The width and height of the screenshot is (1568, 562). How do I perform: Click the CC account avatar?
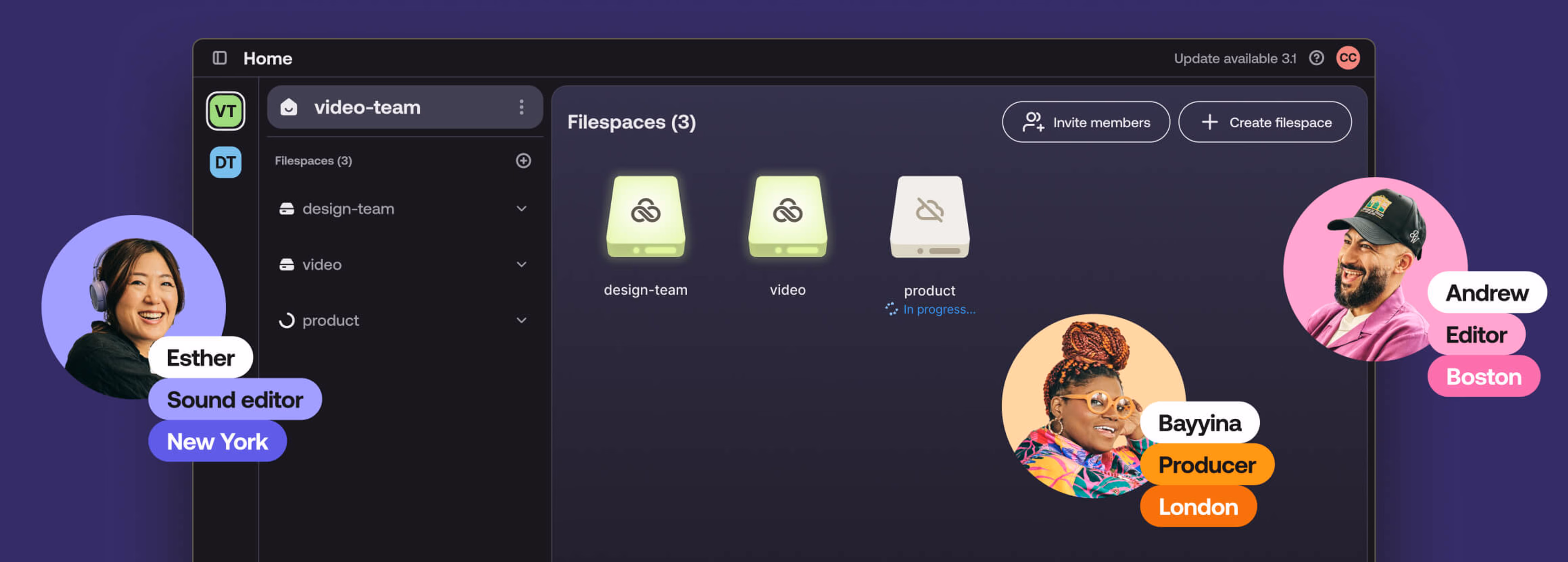click(x=1348, y=58)
